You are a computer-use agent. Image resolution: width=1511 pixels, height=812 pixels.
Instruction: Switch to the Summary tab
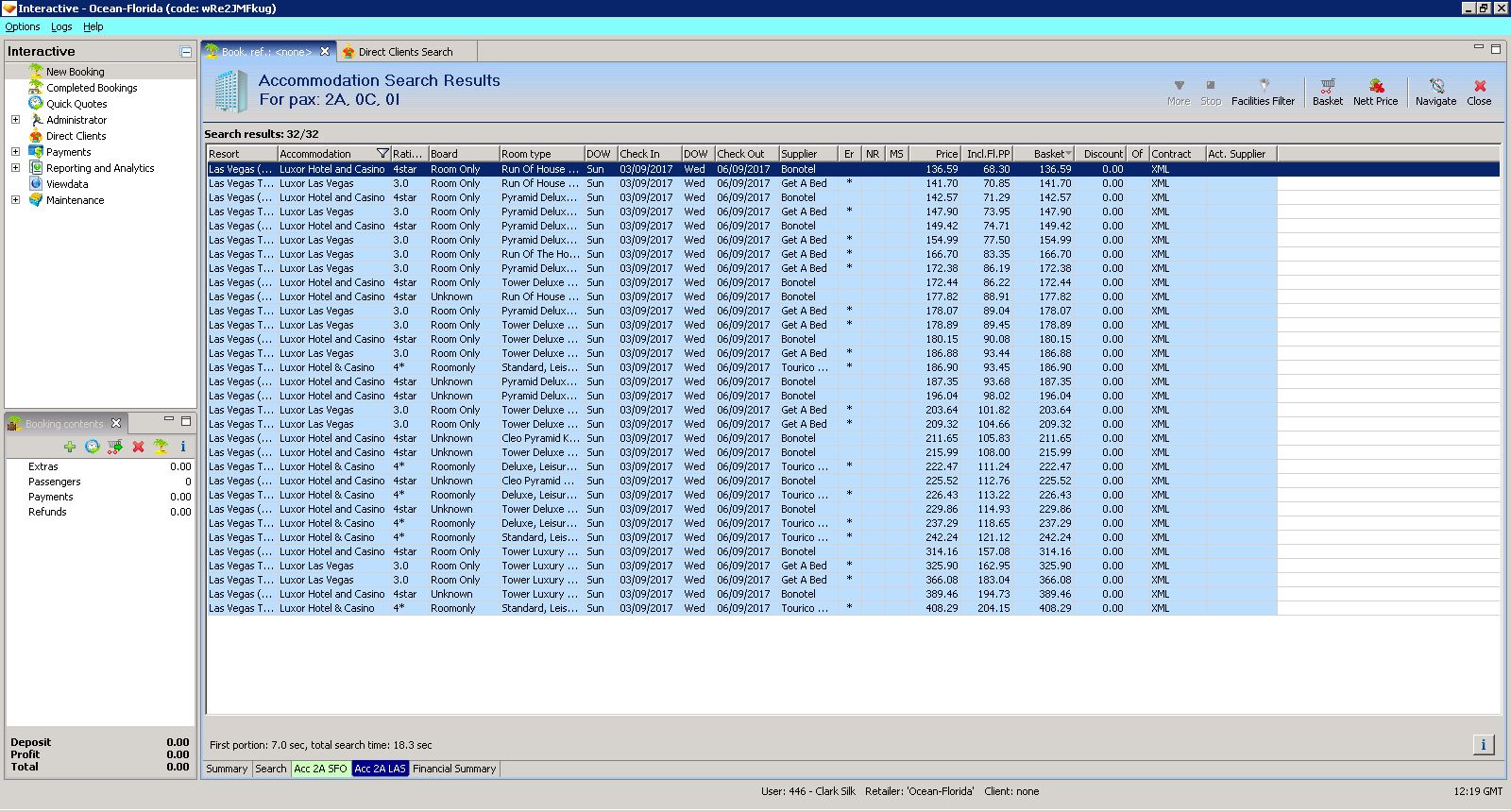click(x=227, y=769)
